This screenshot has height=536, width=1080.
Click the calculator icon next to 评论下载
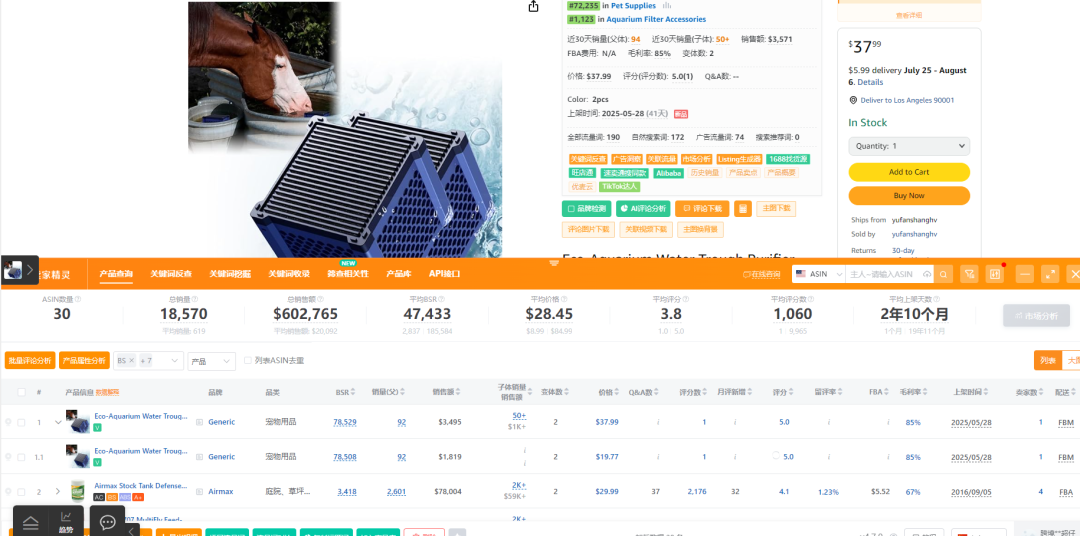pyautogui.click(x=742, y=208)
